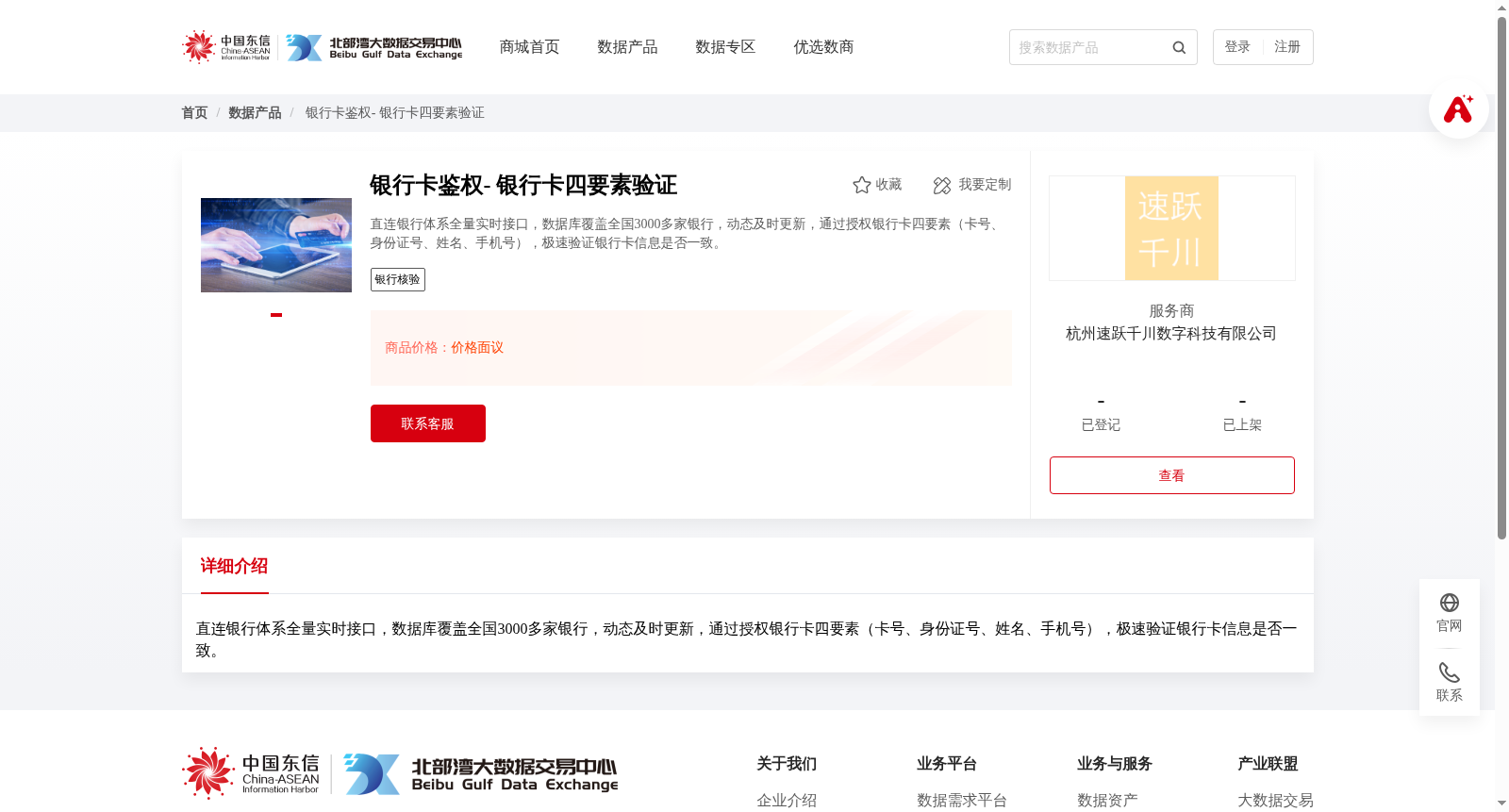Click the footer China-ASEAN Information Harbor logo
This screenshot has height=812, width=1509.
click(x=251, y=773)
